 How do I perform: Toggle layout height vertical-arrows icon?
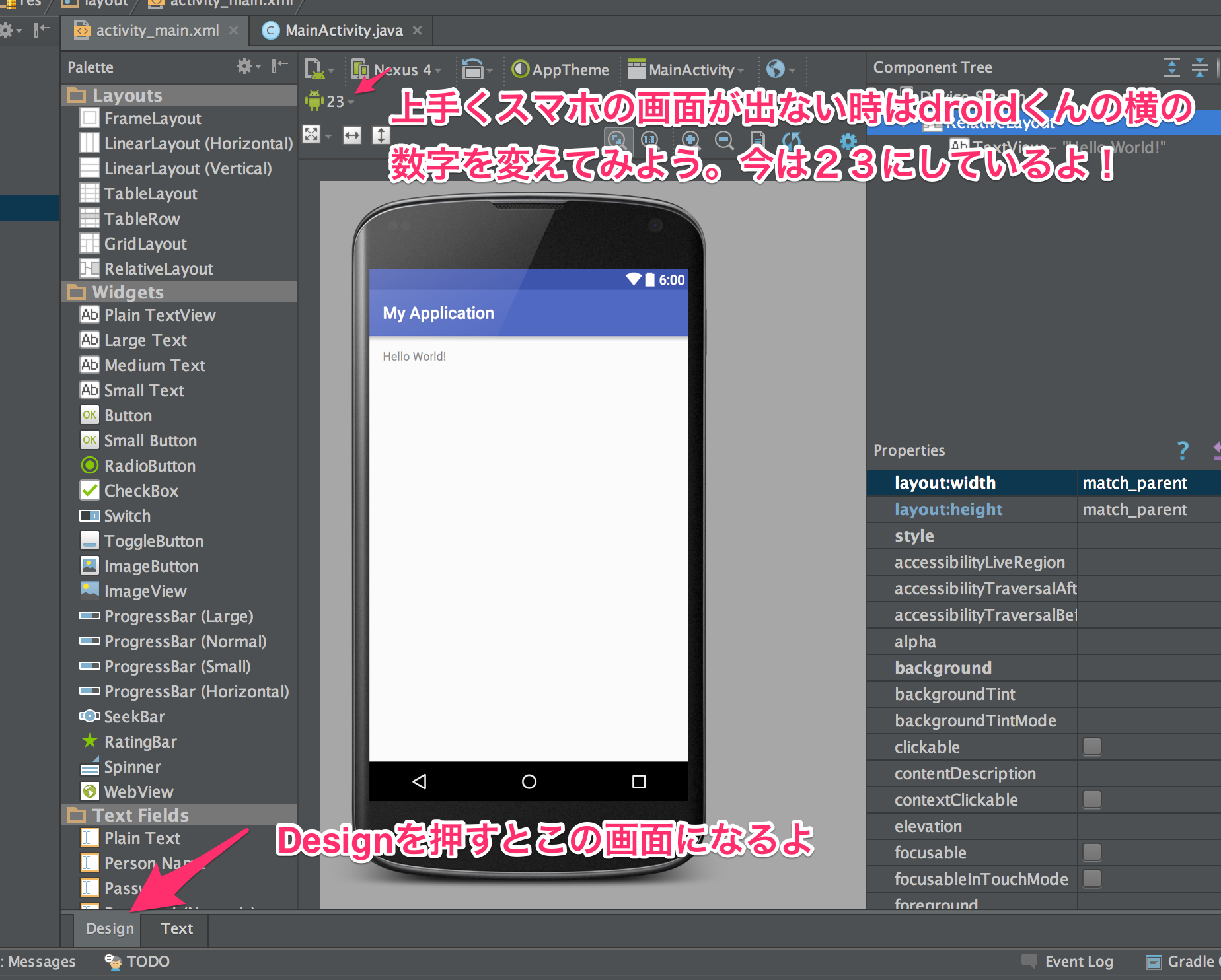point(381,135)
